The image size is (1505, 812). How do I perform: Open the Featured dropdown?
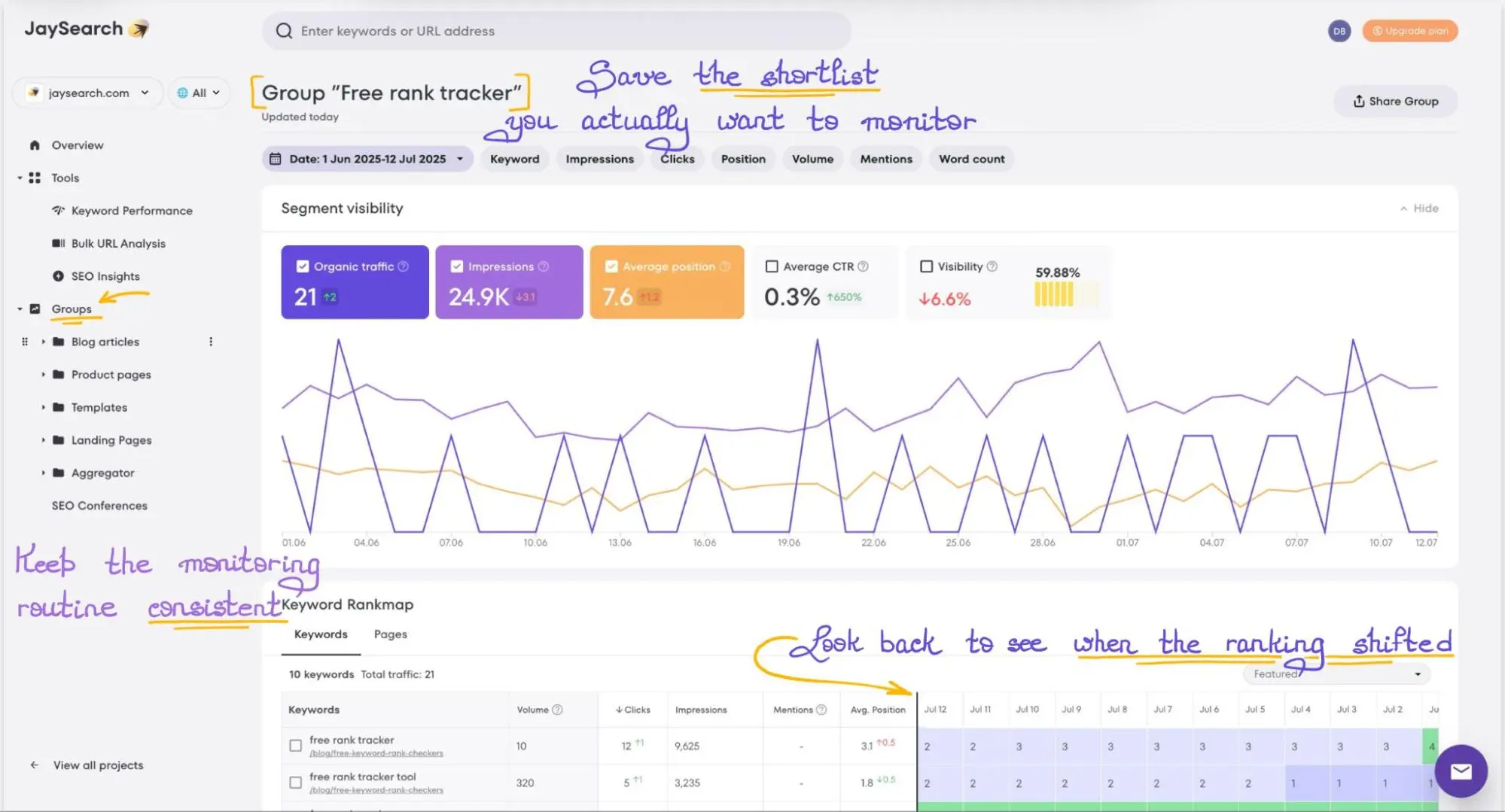1336,674
